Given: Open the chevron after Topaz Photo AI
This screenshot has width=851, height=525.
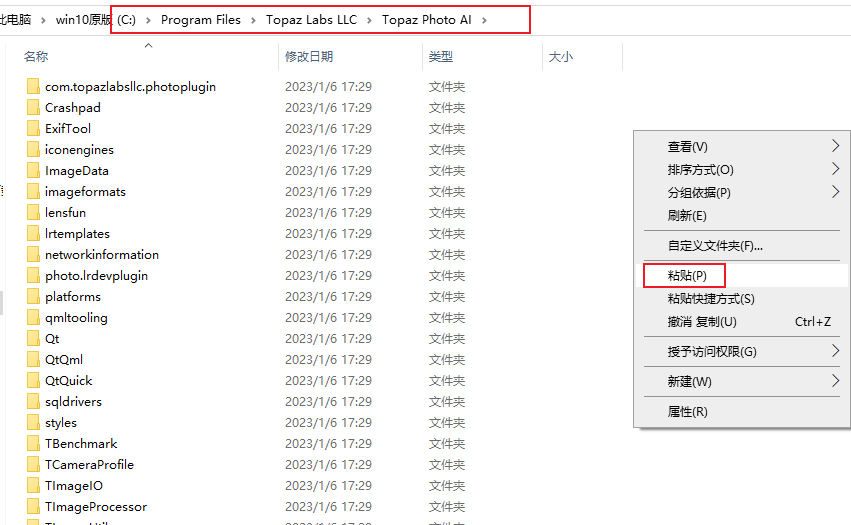Looking at the screenshot, I should coord(484,20).
